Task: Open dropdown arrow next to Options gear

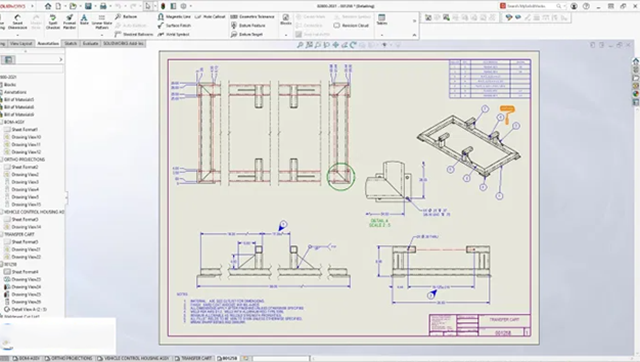Action: [x=190, y=6]
